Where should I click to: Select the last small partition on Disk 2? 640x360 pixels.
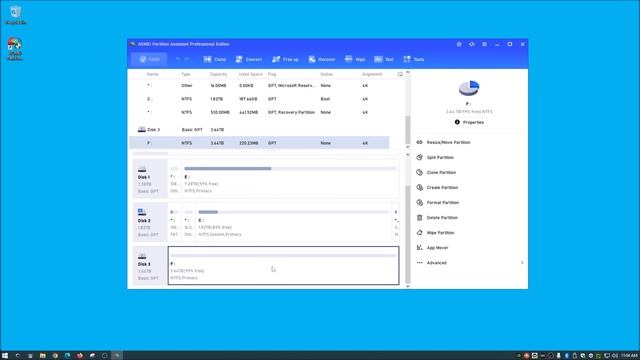coord(396,222)
